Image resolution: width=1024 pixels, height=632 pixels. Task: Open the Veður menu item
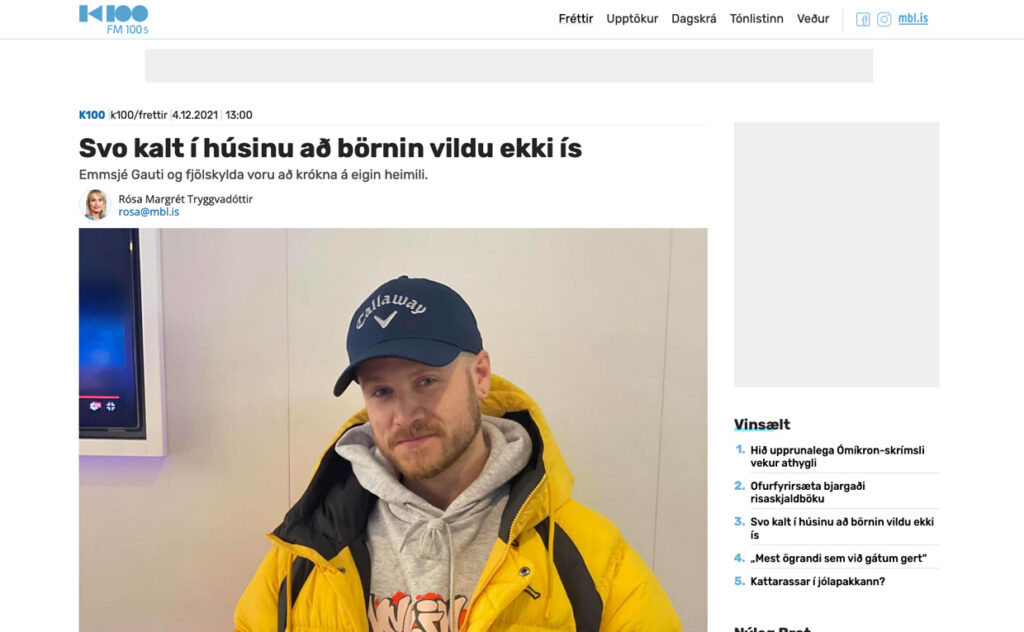(812, 19)
